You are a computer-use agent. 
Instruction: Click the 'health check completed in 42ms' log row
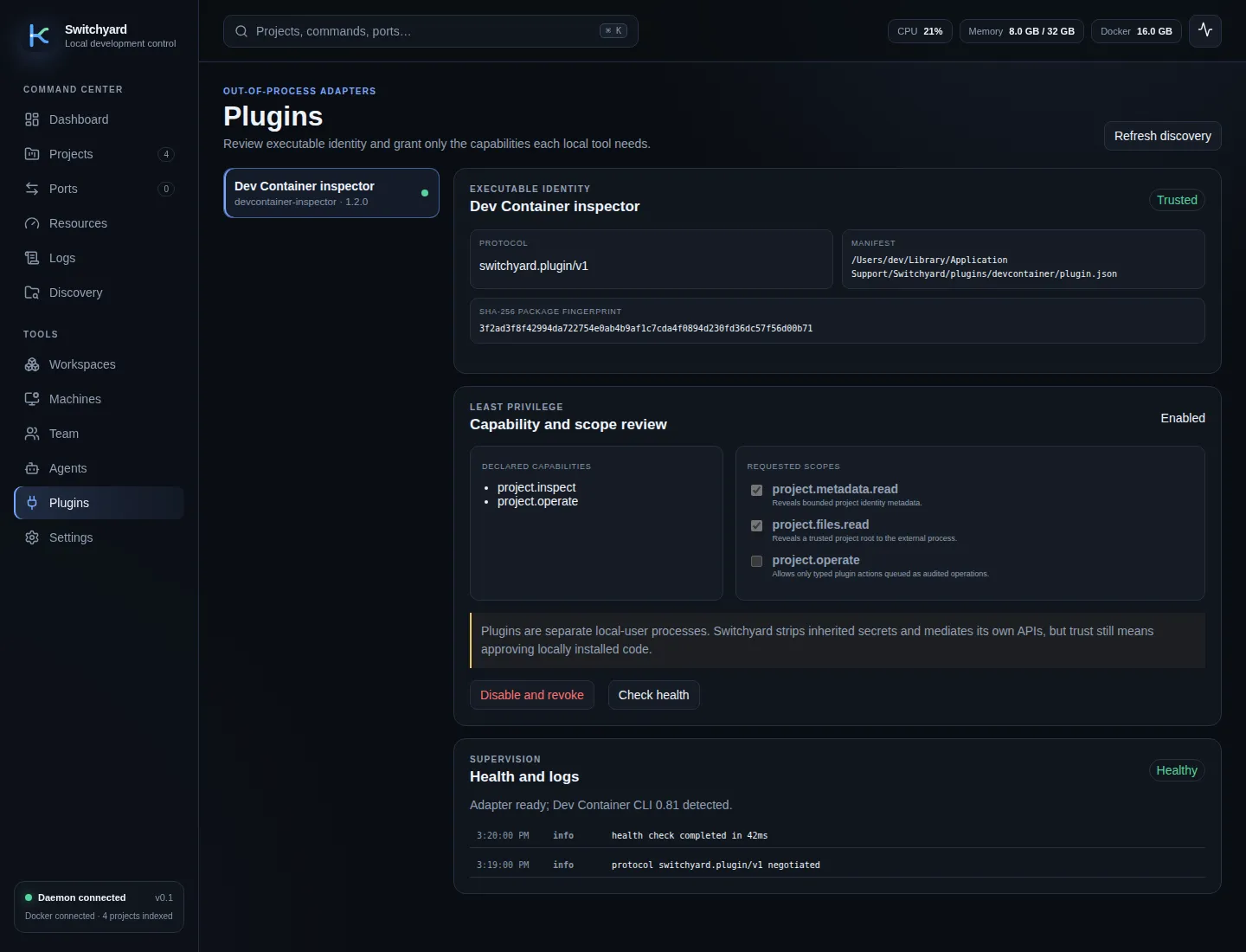(837, 835)
